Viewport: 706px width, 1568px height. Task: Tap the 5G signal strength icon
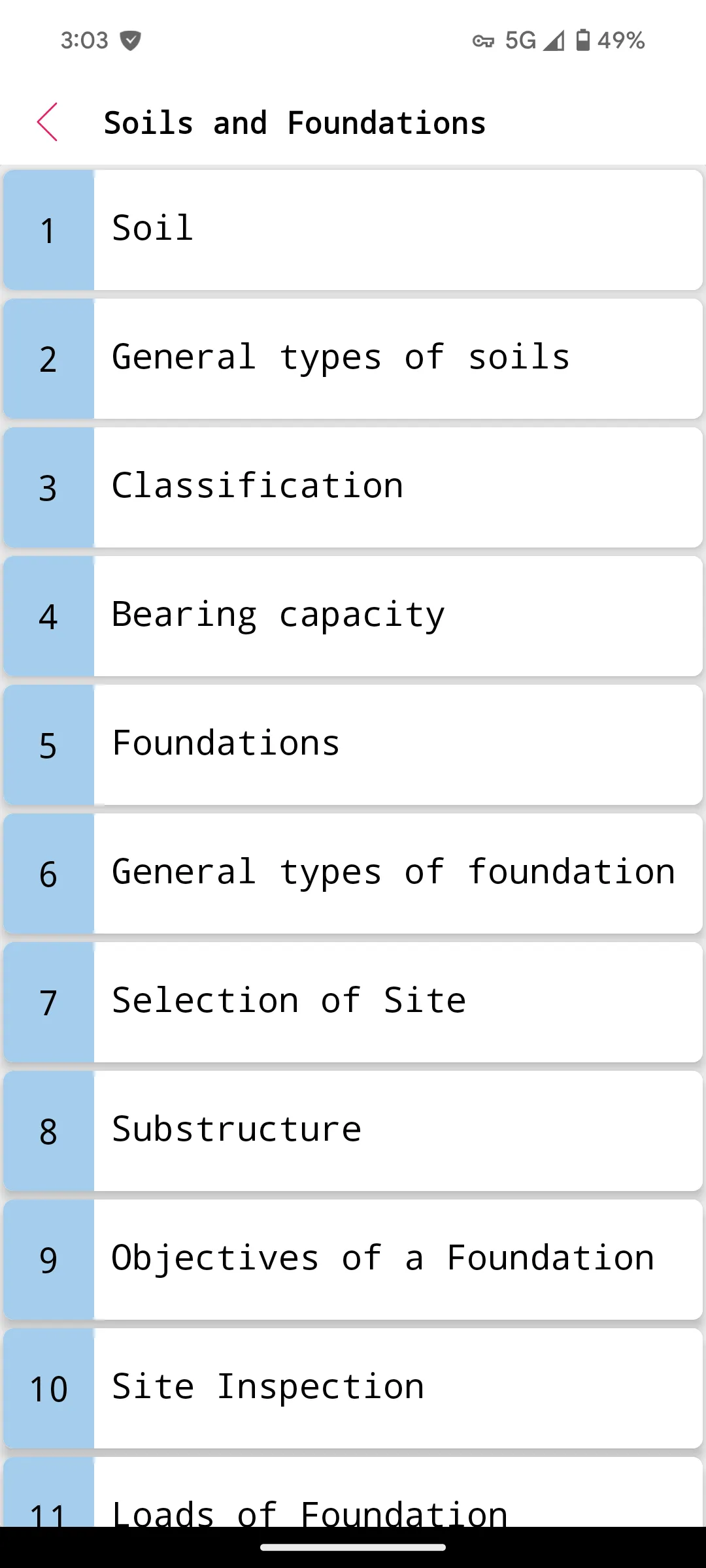pos(554,41)
